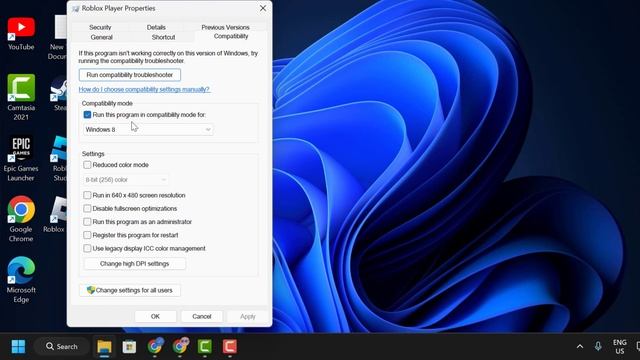Open the red Camtasia recorder taskbar icon
Viewport: 640px width, 360px height.
click(230, 347)
